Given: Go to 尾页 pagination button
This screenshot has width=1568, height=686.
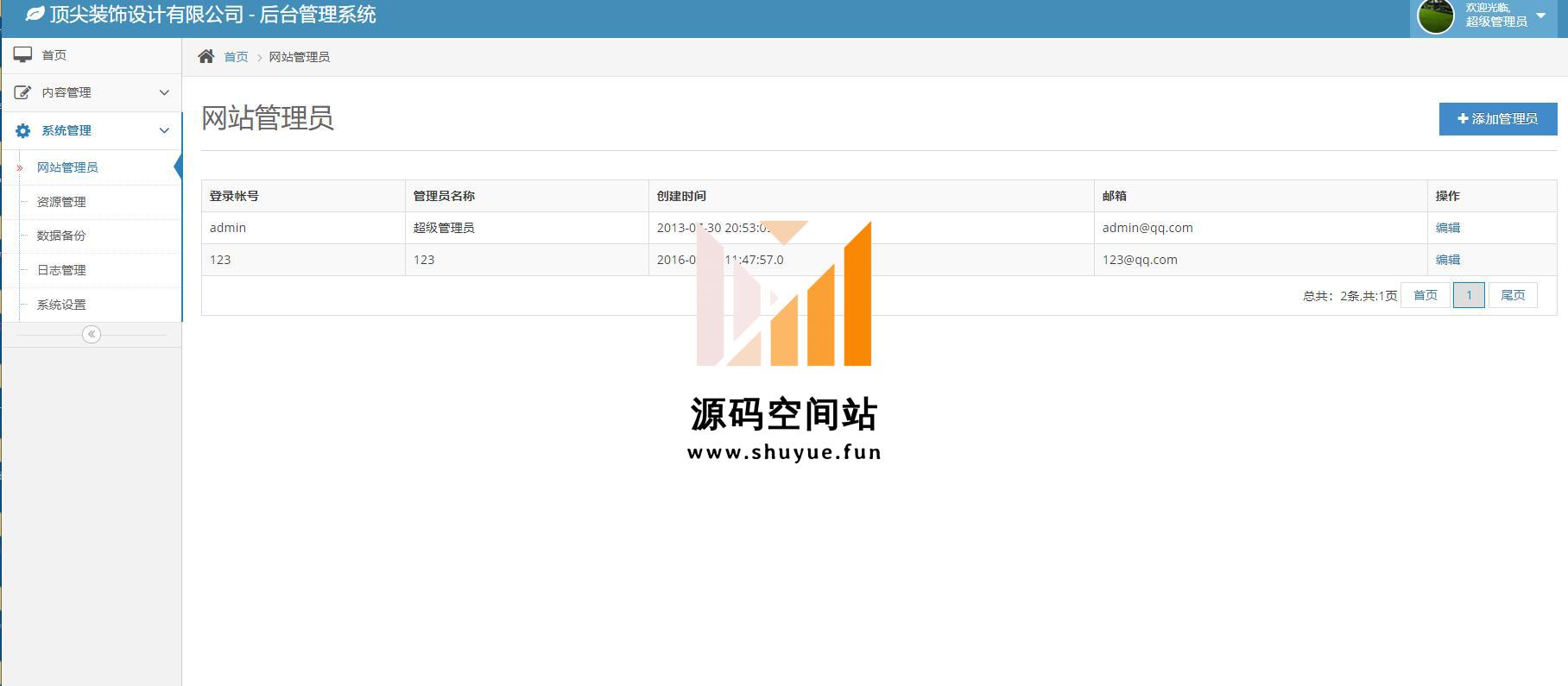Looking at the screenshot, I should click(1513, 295).
